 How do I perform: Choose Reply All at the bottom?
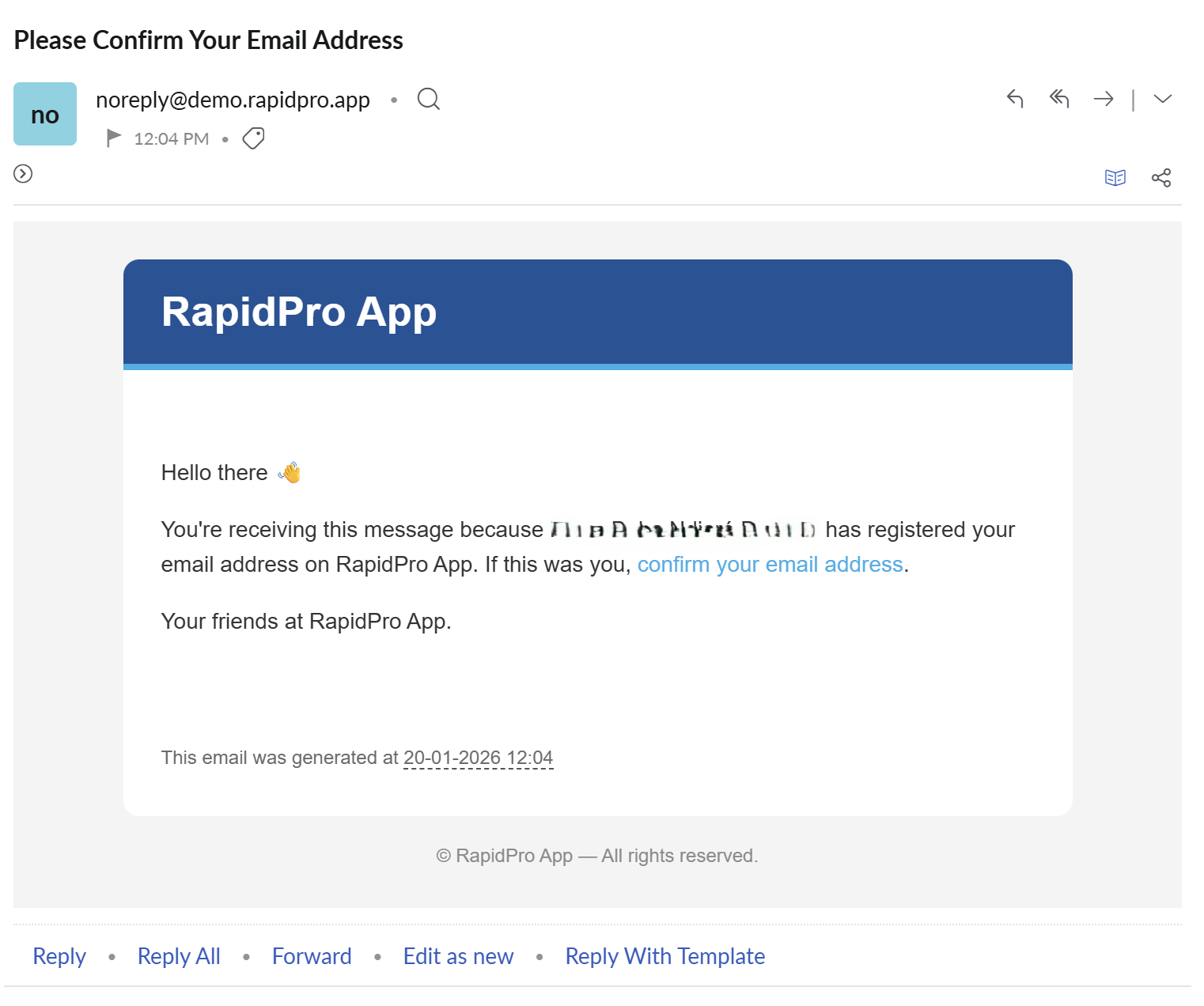[178, 956]
